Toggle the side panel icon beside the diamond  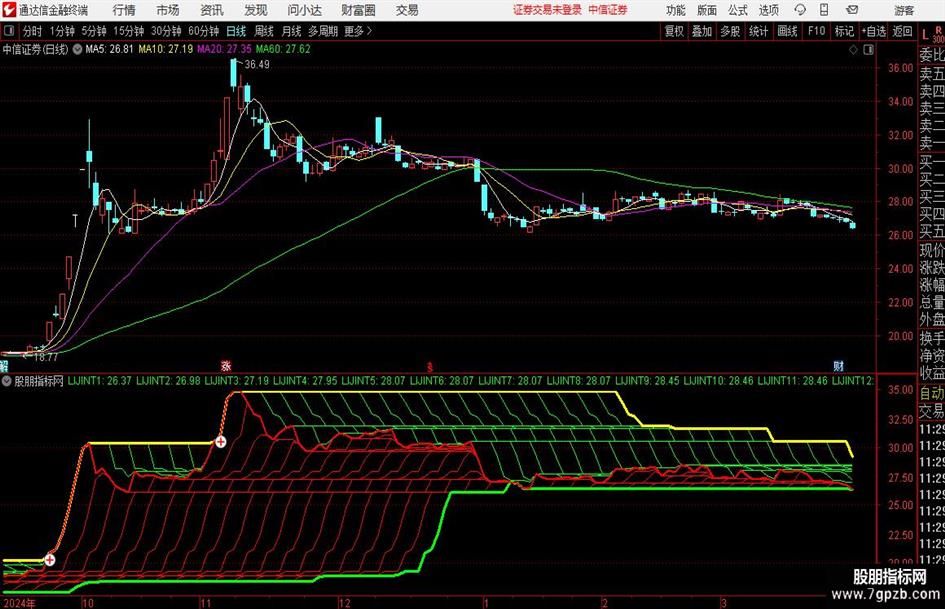point(868,50)
